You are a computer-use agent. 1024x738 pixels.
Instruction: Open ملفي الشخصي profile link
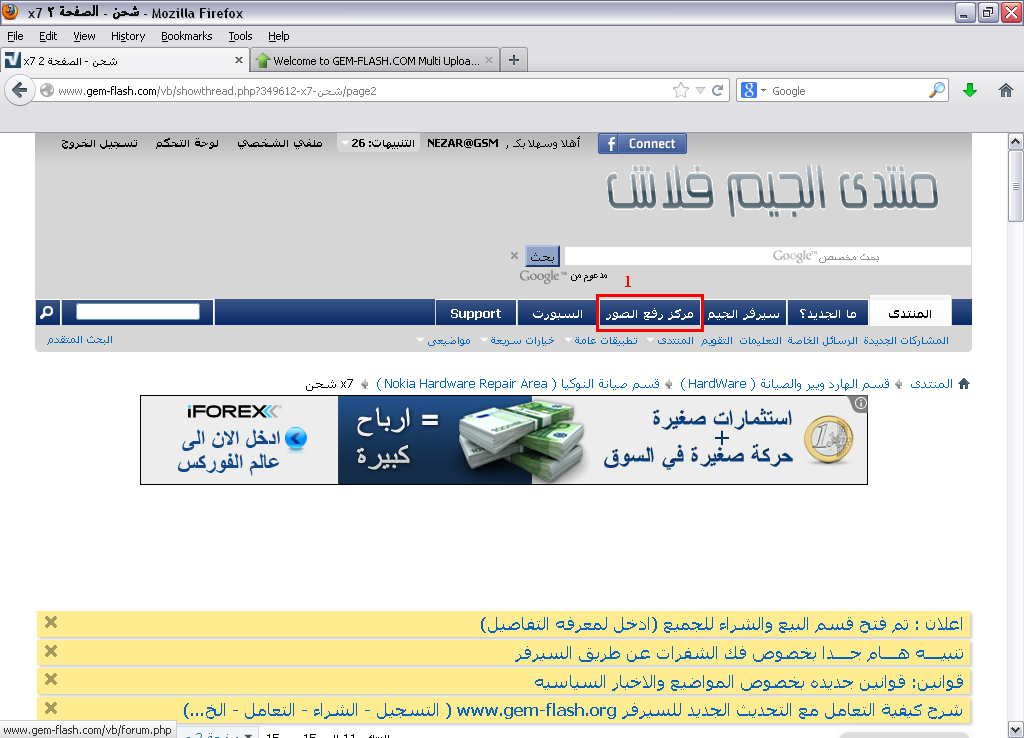pyautogui.click(x=280, y=143)
